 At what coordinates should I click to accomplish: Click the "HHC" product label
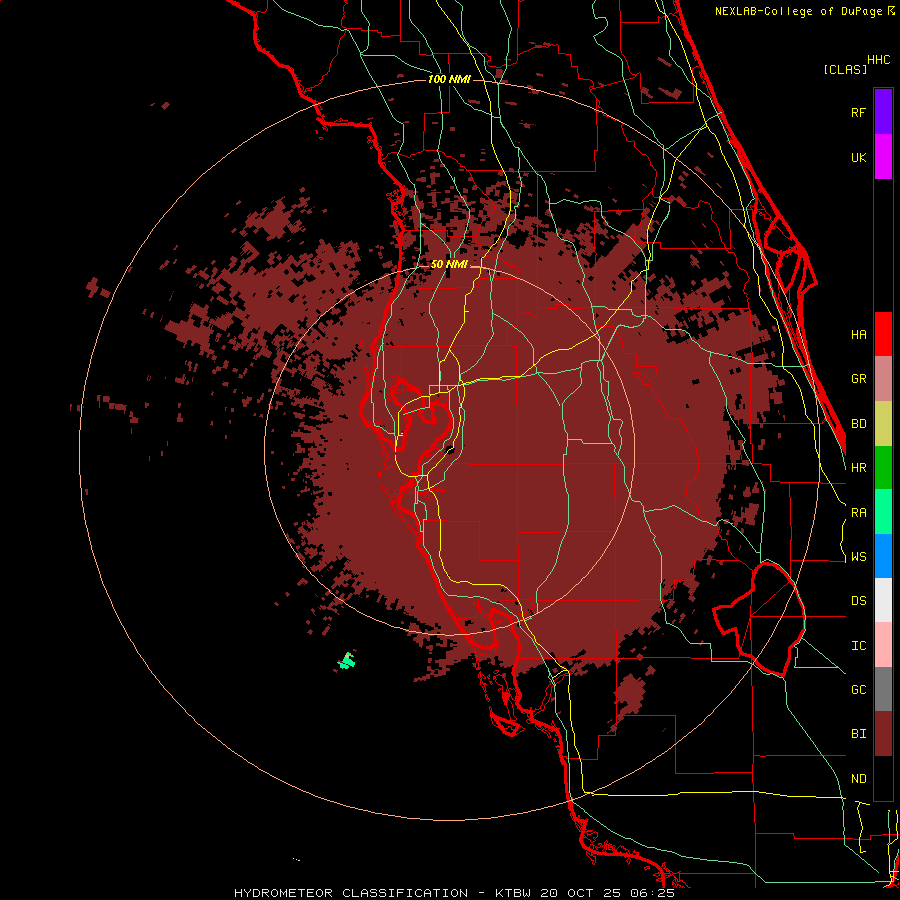pos(879,60)
